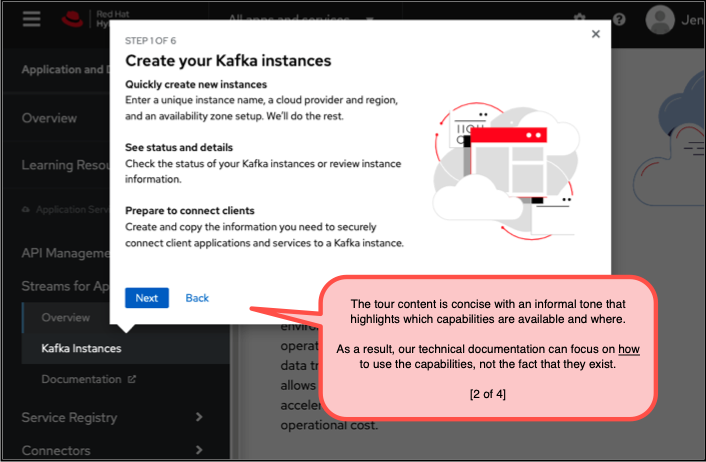706x462 pixels.
Task: Open the Documentation external link
Action: point(81,379)
